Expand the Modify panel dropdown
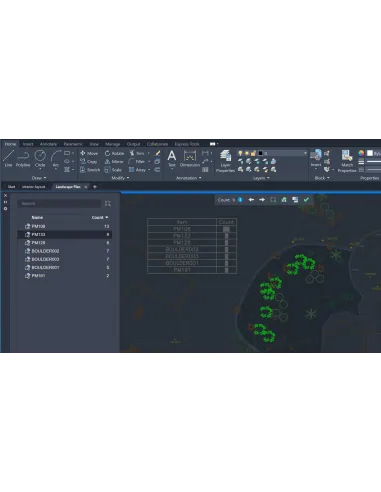The width and height of the screenshot is (381, 492). [120, 178]
